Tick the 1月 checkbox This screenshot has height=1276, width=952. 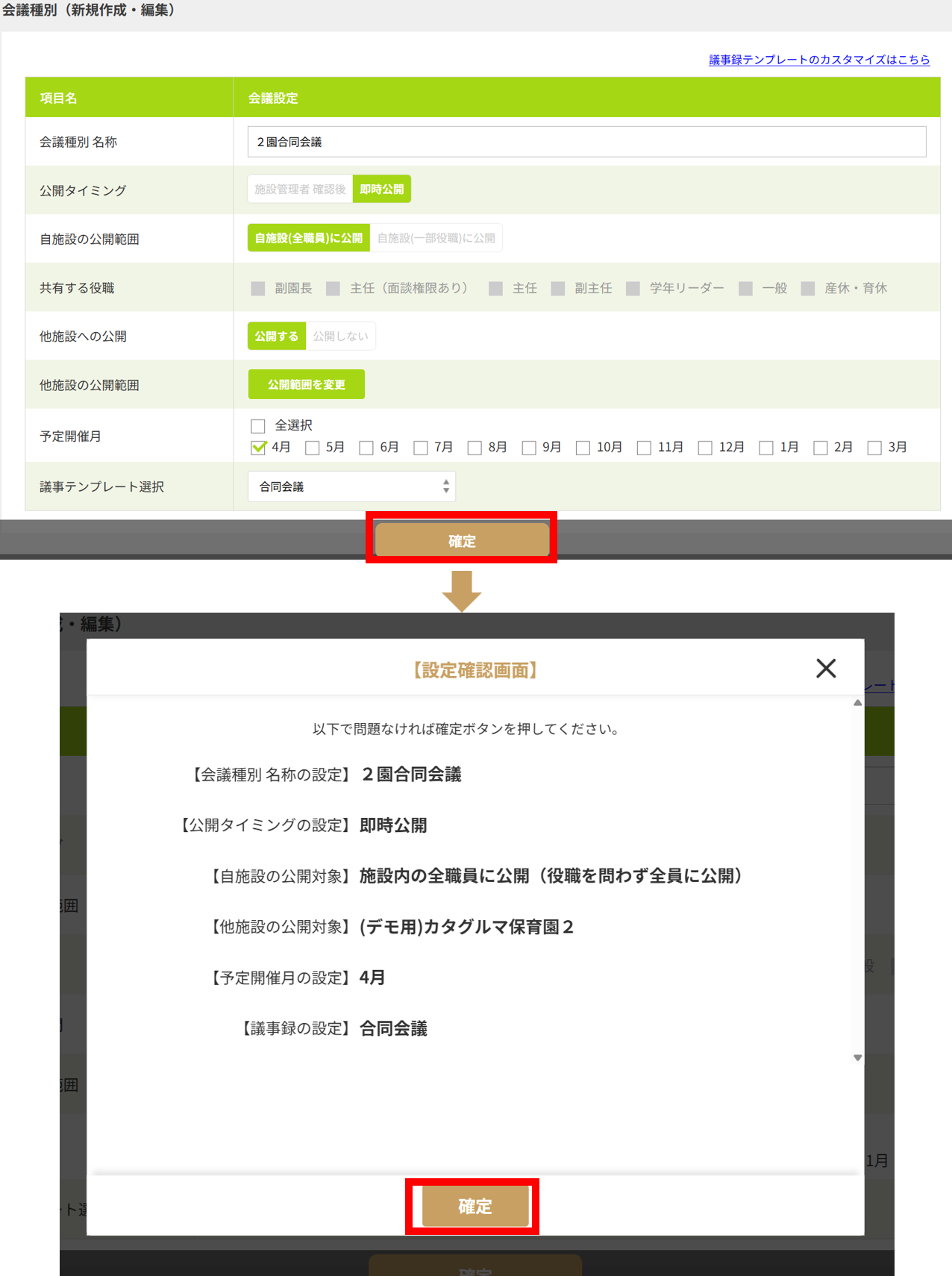coord(766,448)
